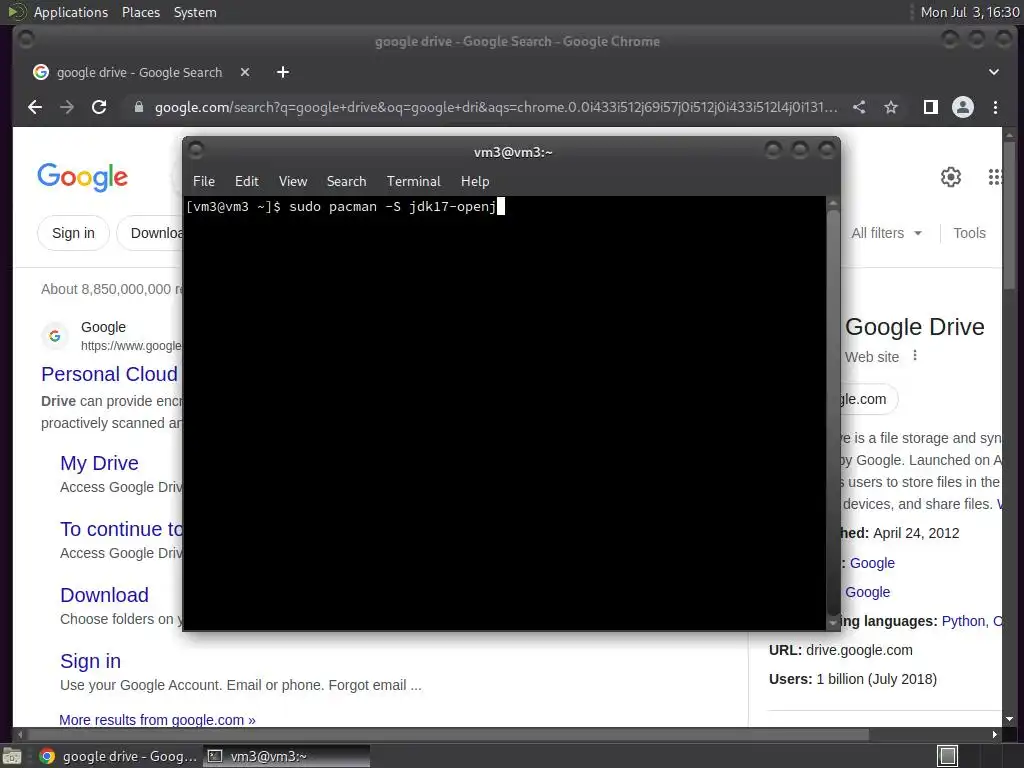Open the Google apps grid

(x=995, y=177)
